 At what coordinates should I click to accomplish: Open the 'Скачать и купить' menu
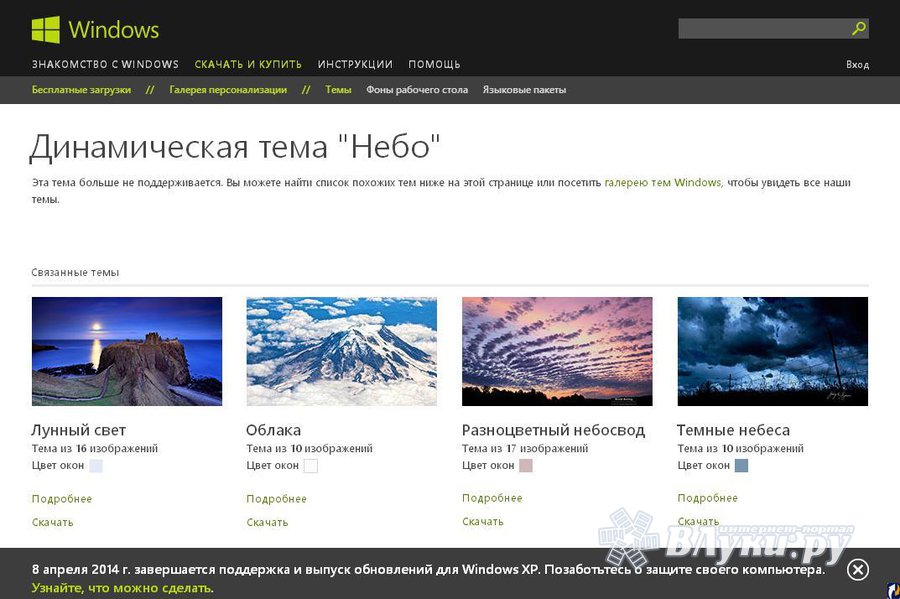(248, 64)
